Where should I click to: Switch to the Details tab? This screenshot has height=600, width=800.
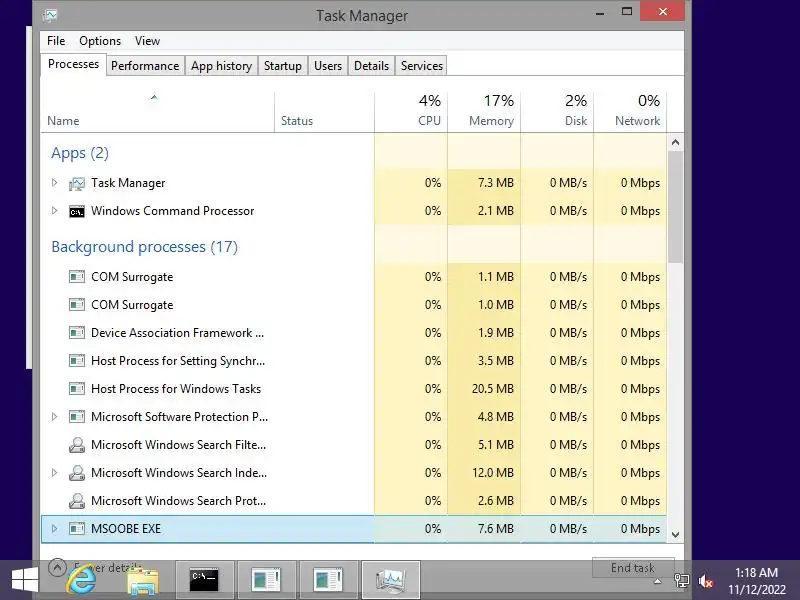point(371,66)
